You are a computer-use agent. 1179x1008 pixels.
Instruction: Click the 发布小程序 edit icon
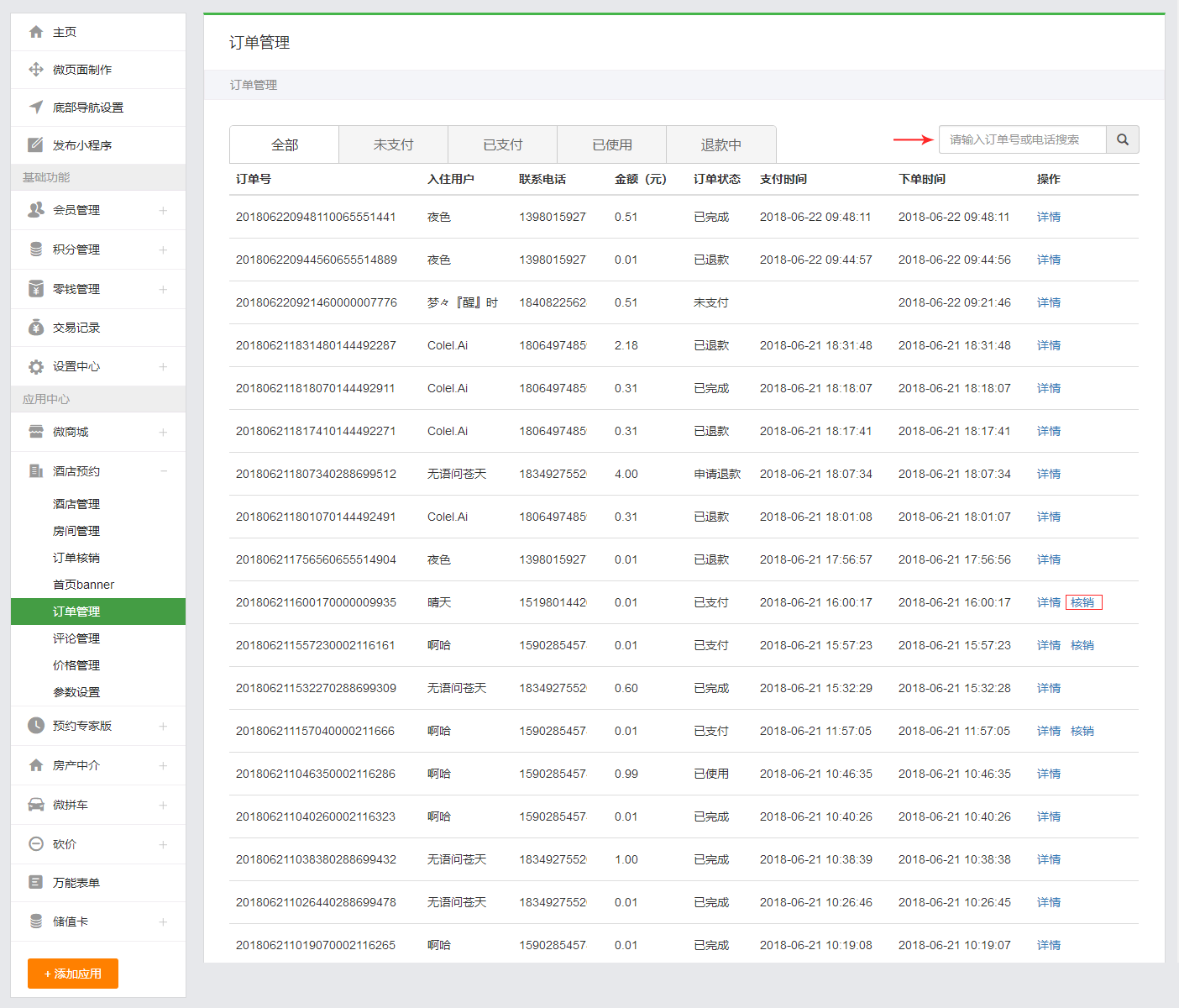(36, 145)
